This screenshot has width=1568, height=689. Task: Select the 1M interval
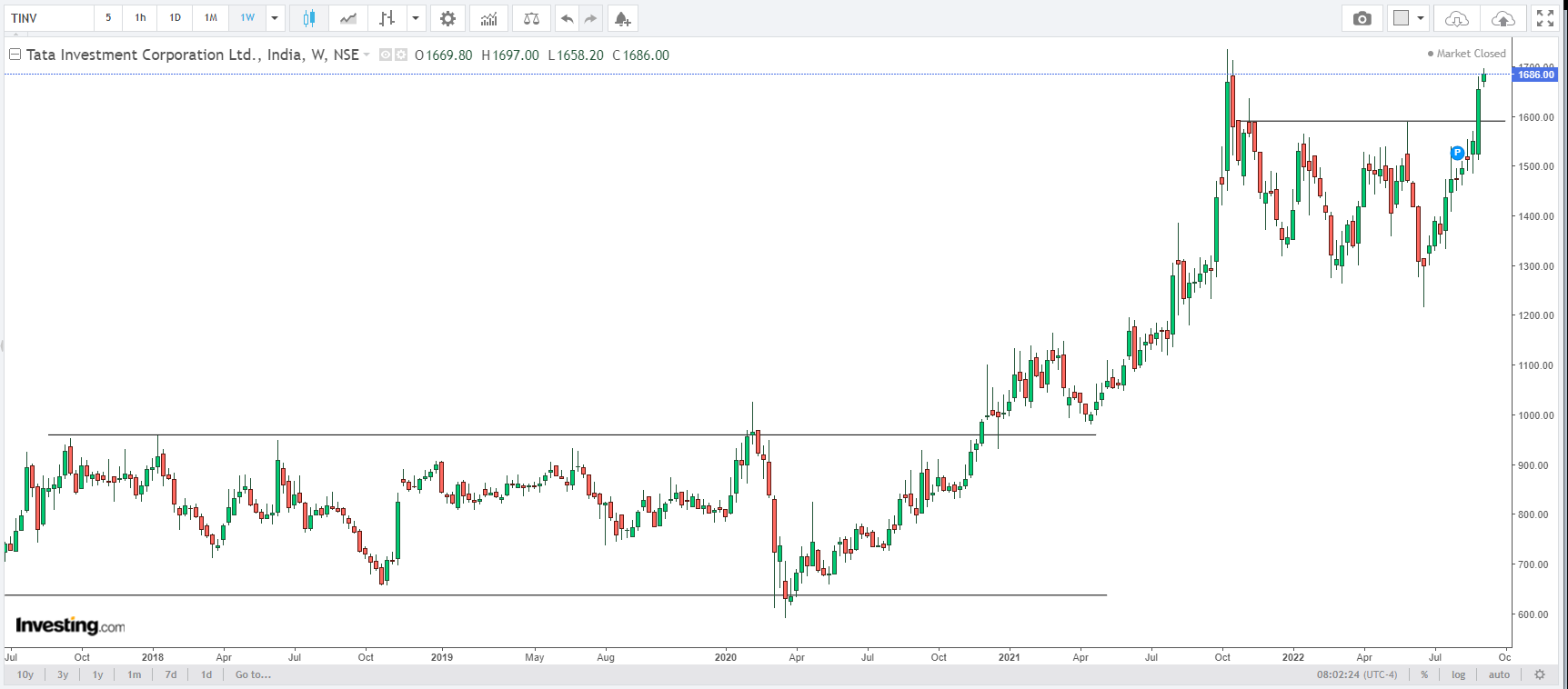coord(211,18)
